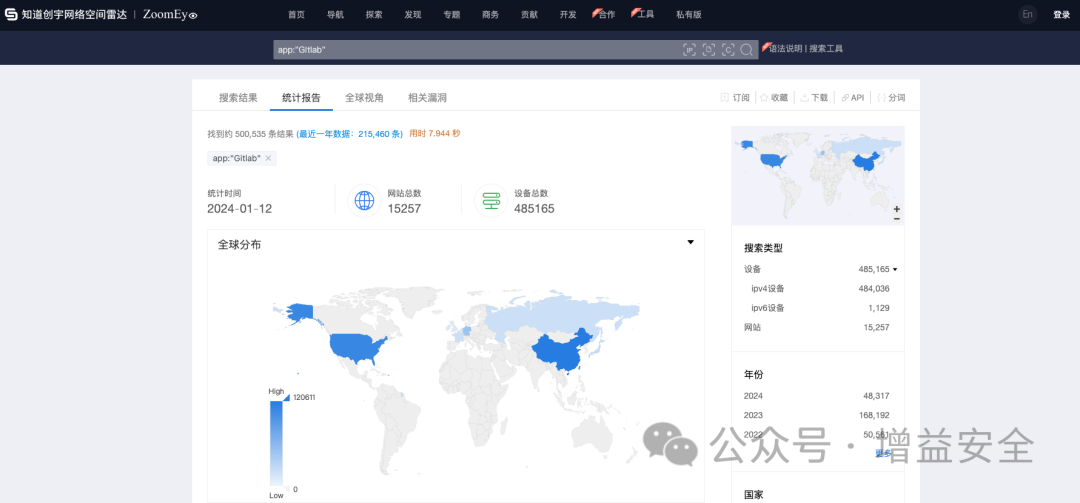Viewport: 1080px width, 503px height.
Task: Click the 全球分布 heading
Action: [240, 245]
